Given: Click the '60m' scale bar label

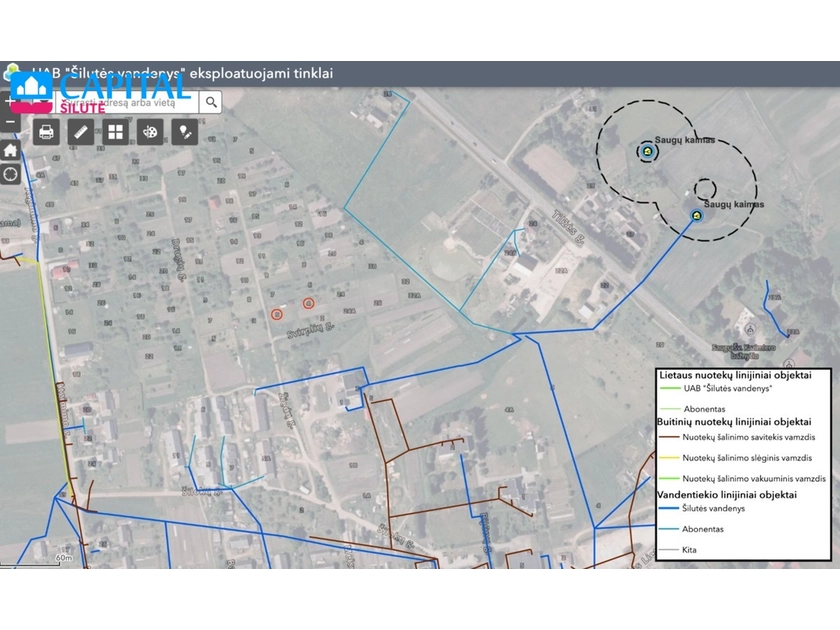Looking at the screenshot, I should (63, 558).
